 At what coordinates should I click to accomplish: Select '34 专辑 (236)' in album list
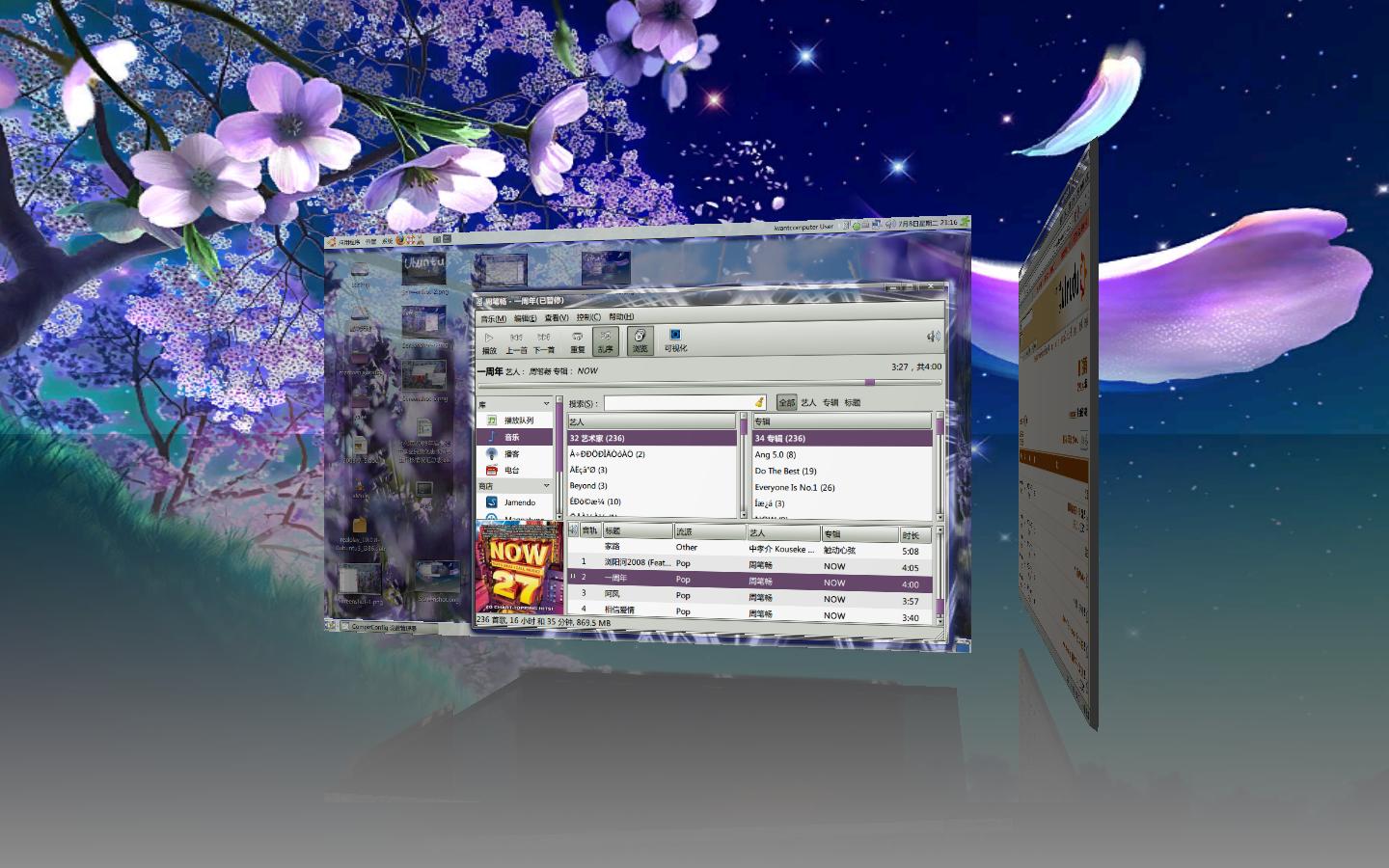tap(842, 438)
